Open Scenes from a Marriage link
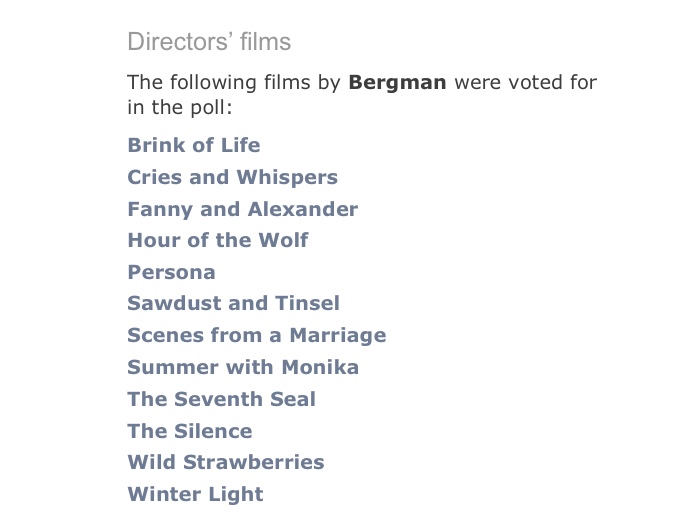698x526 pixels. [256, 335]
